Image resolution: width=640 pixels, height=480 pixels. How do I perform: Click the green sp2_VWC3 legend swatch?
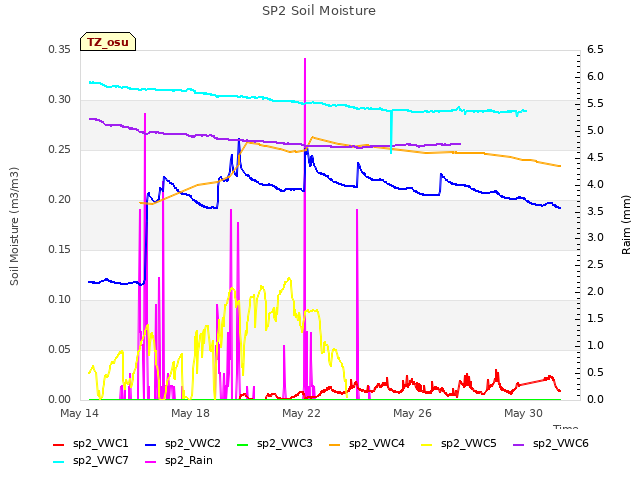(242, 445)
